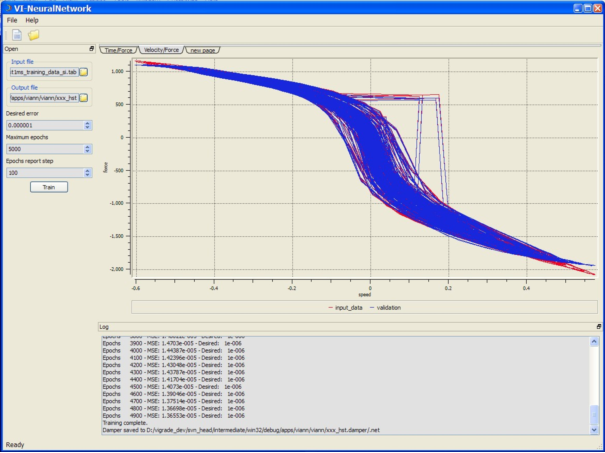Browse for output file using folder icon
This screenshot has width=605, height=453.
click(84, 98)
